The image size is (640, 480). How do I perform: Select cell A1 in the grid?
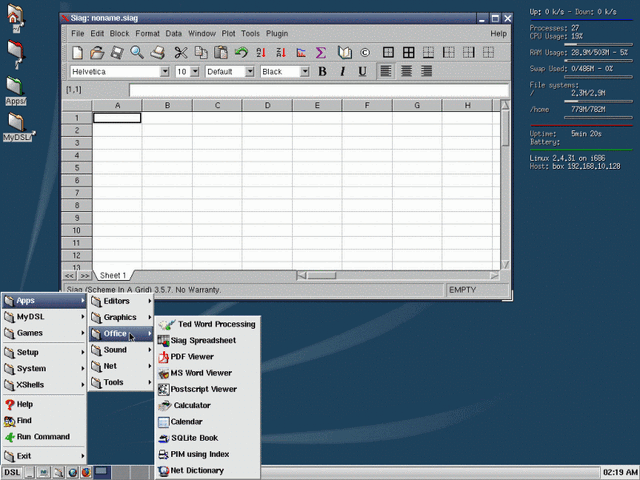pos(117,118)
